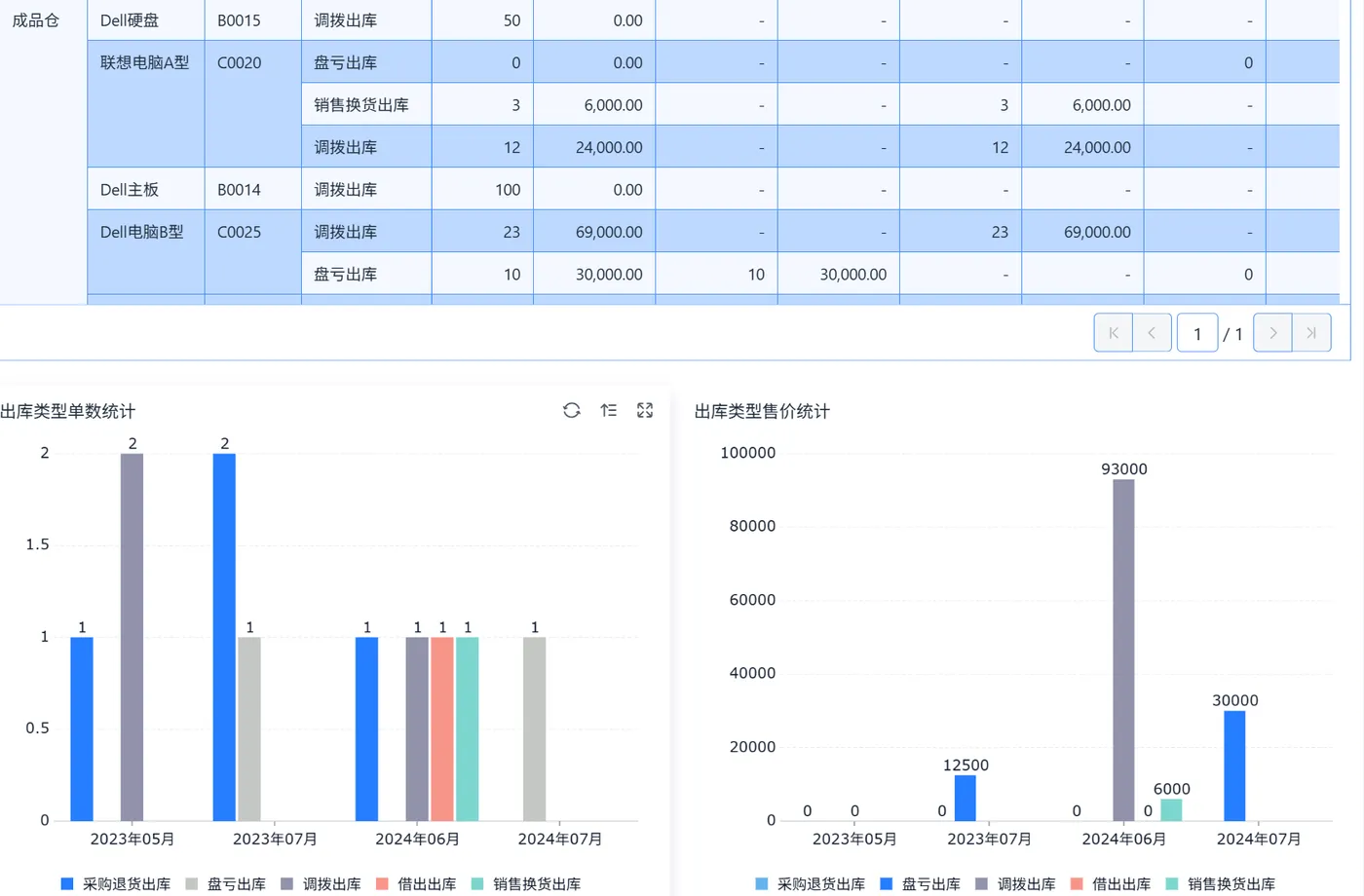Toggle 借出出库 legend in left chart
The width and height of the screenshot is (1364, 896).
(x=416, y=884)
